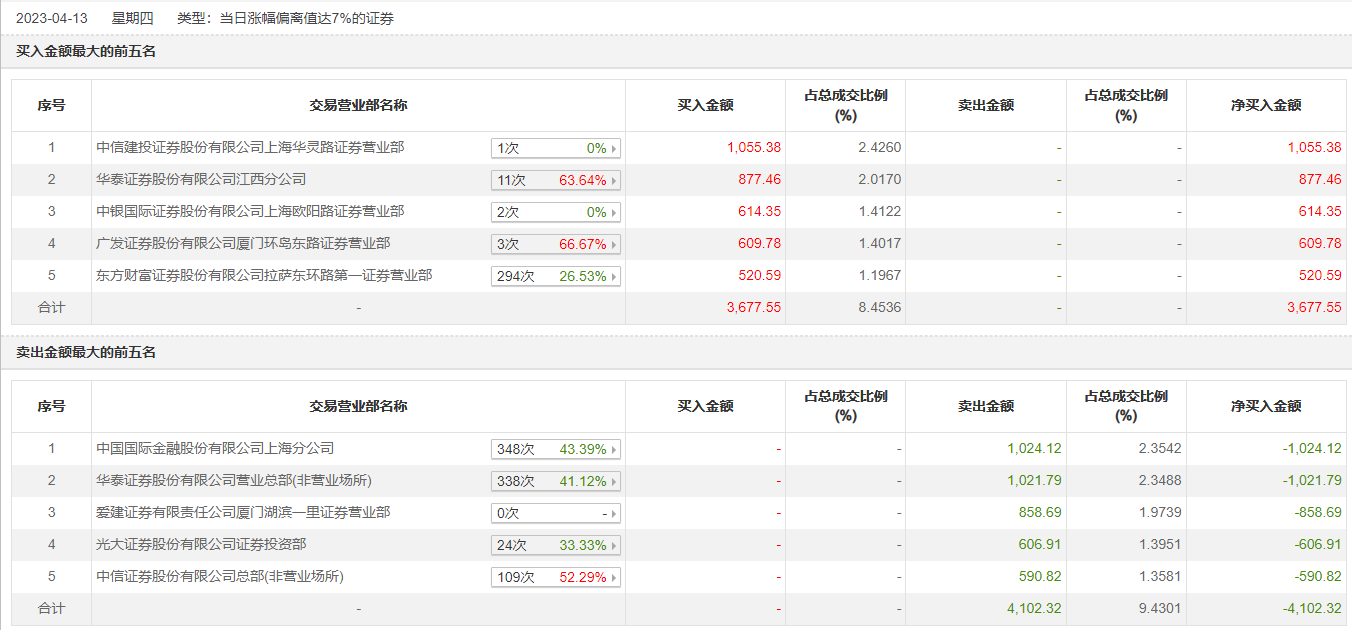Click 中国国际金融股份有限公司上海分公司 link
1352x630 pixels.
point(215,448)
